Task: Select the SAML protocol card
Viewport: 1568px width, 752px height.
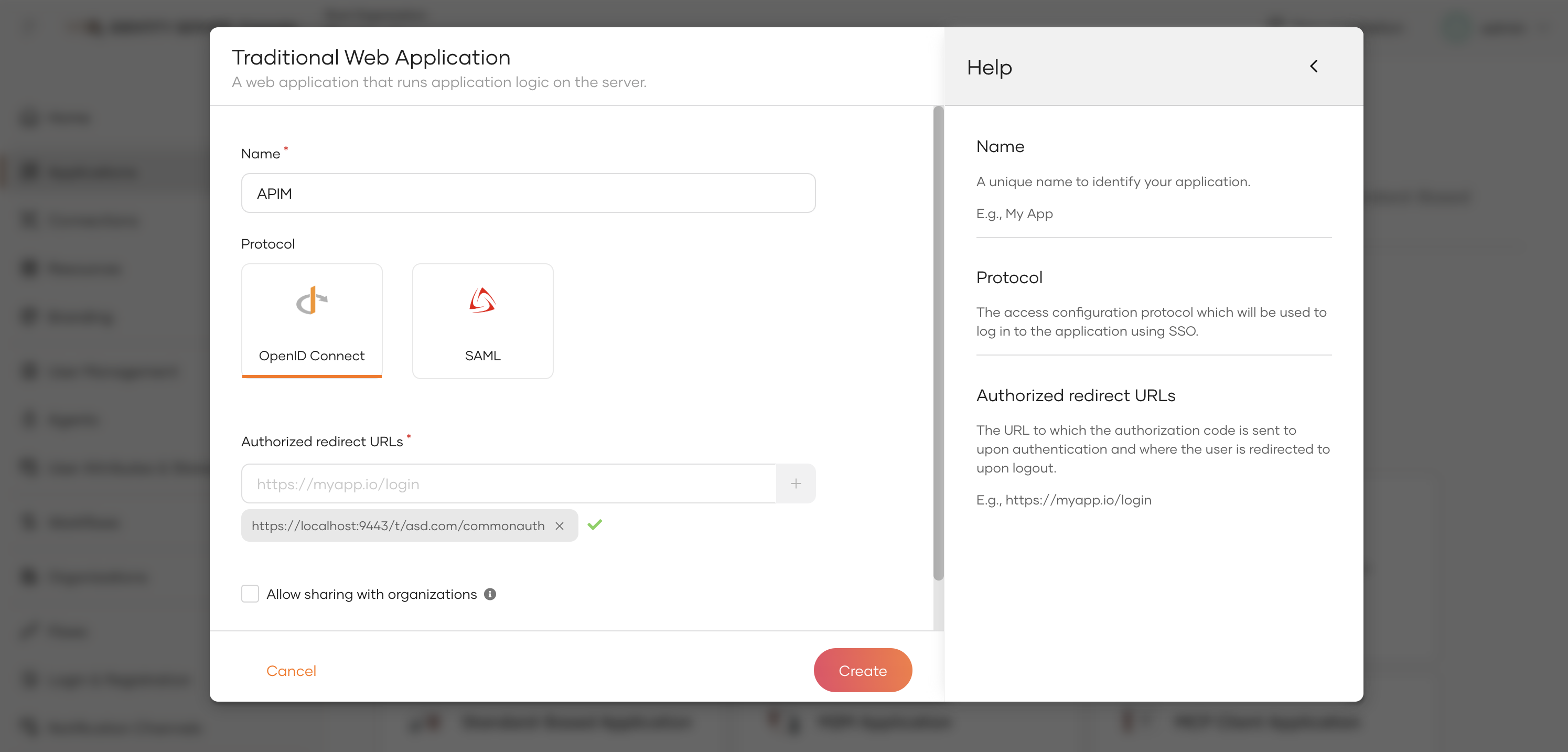Action: coord(482,321)
